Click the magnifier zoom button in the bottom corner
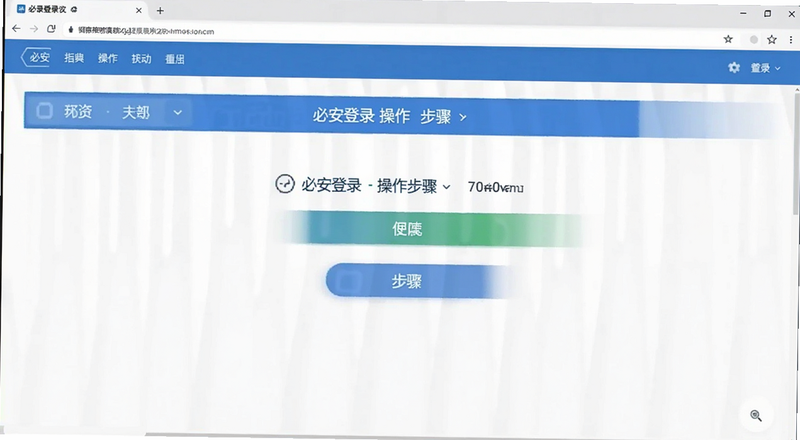This screenshot has width=800, height=440. 756,415
